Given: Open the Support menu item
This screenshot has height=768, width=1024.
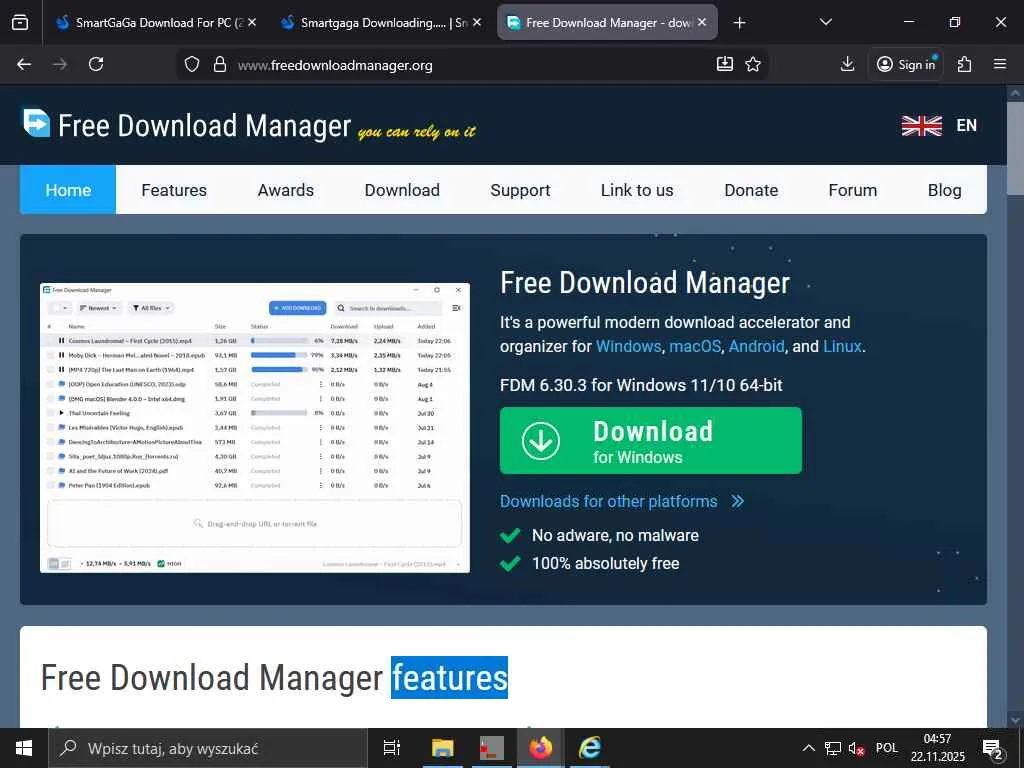Looking at the screenshot, I should click(520, 190).
